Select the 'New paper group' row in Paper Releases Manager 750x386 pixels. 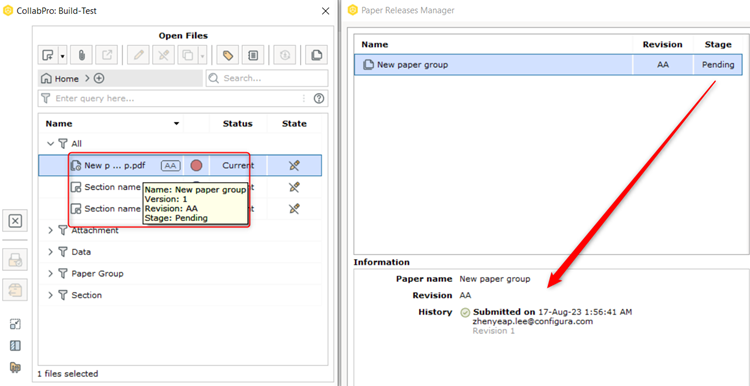point(549,65)
